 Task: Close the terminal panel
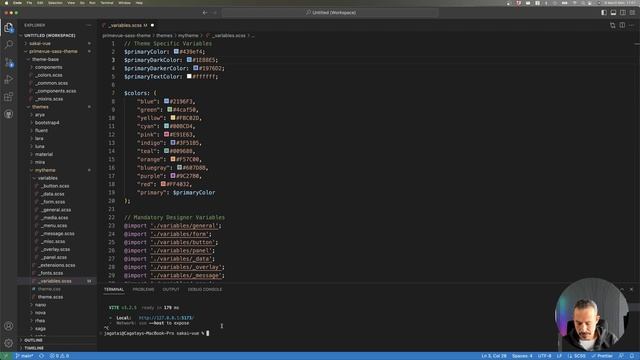tap(631, 289)
